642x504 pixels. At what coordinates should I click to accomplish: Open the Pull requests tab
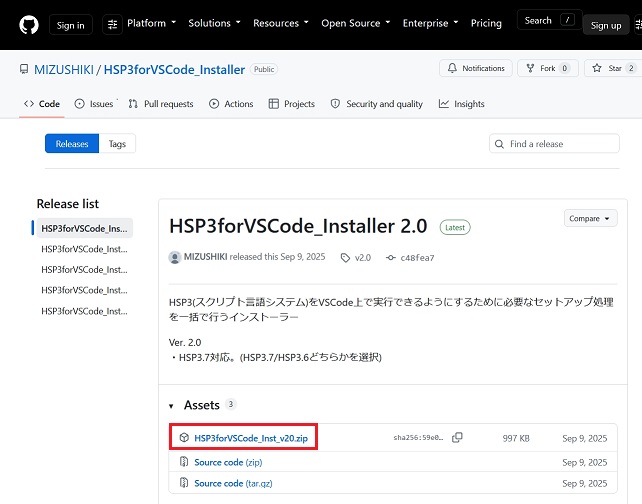click(161, 104)
